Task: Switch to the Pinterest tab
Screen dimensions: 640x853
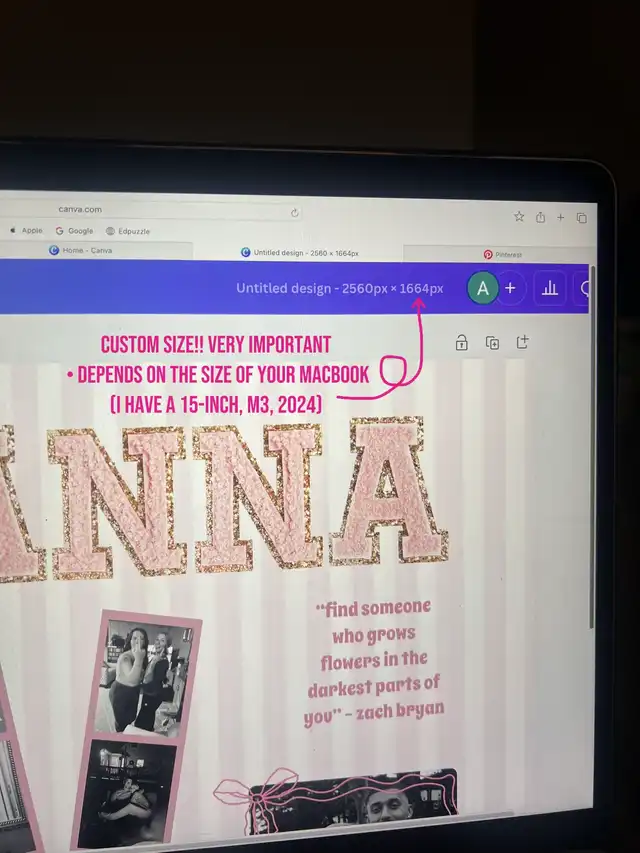Action: pyautogui.click(x=503, y=255)
